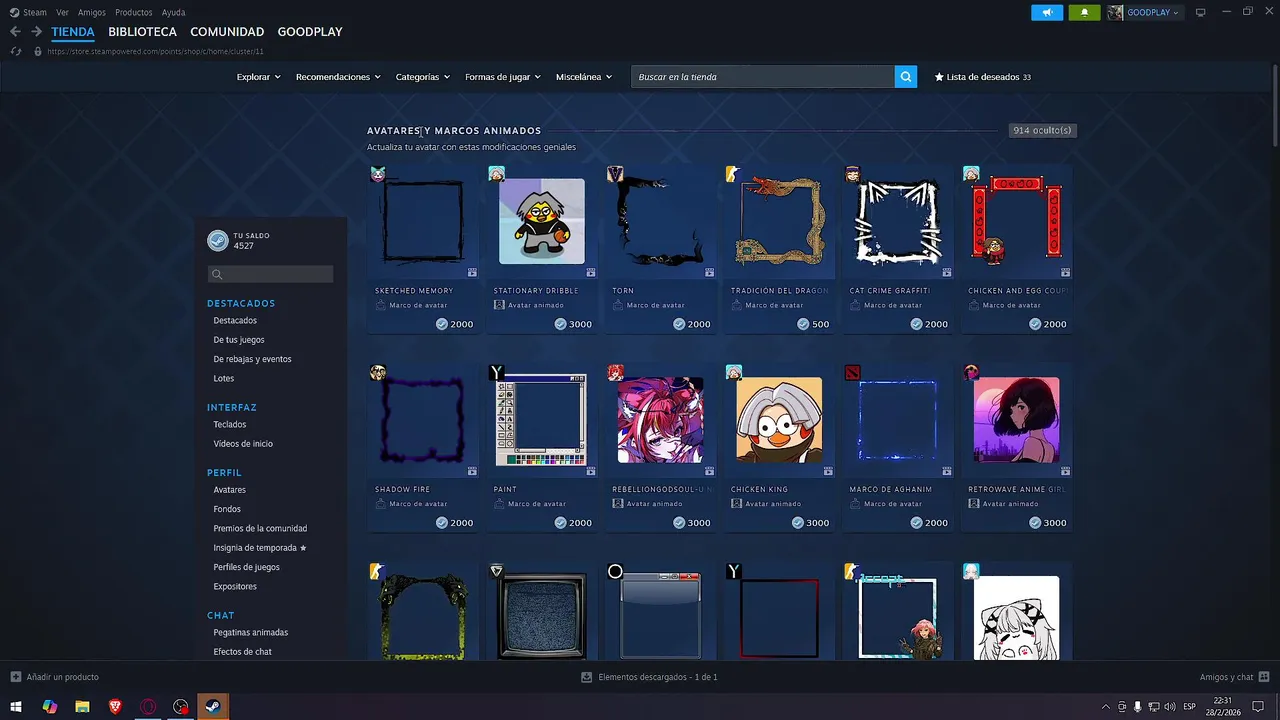Open Pegatinas animadas in sidebar
This screenshot has width=1280, height=720.
coord(250,633)
